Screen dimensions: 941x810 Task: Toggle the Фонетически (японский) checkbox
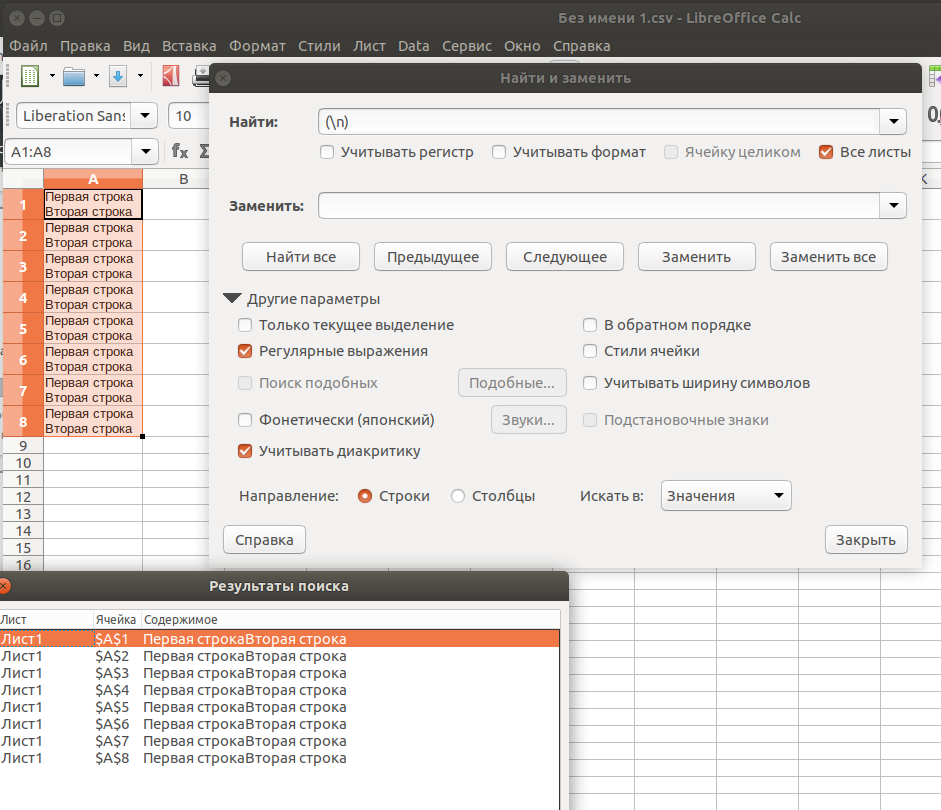tap(245, 420)
